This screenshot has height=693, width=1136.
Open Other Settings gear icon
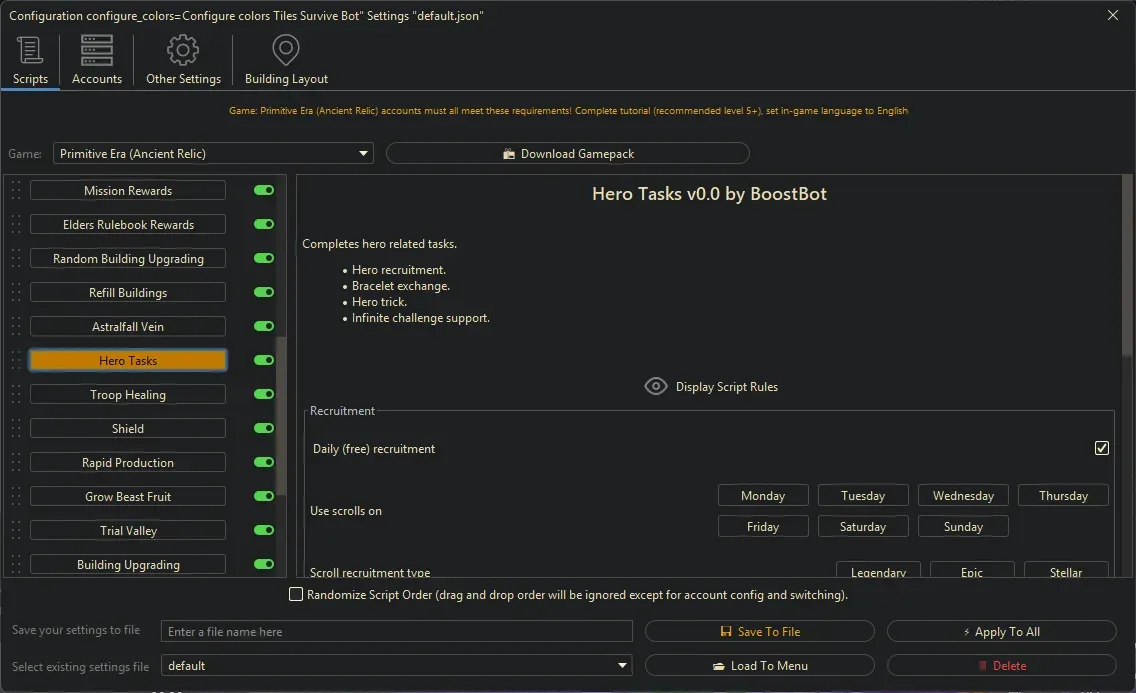click(183, 50)
